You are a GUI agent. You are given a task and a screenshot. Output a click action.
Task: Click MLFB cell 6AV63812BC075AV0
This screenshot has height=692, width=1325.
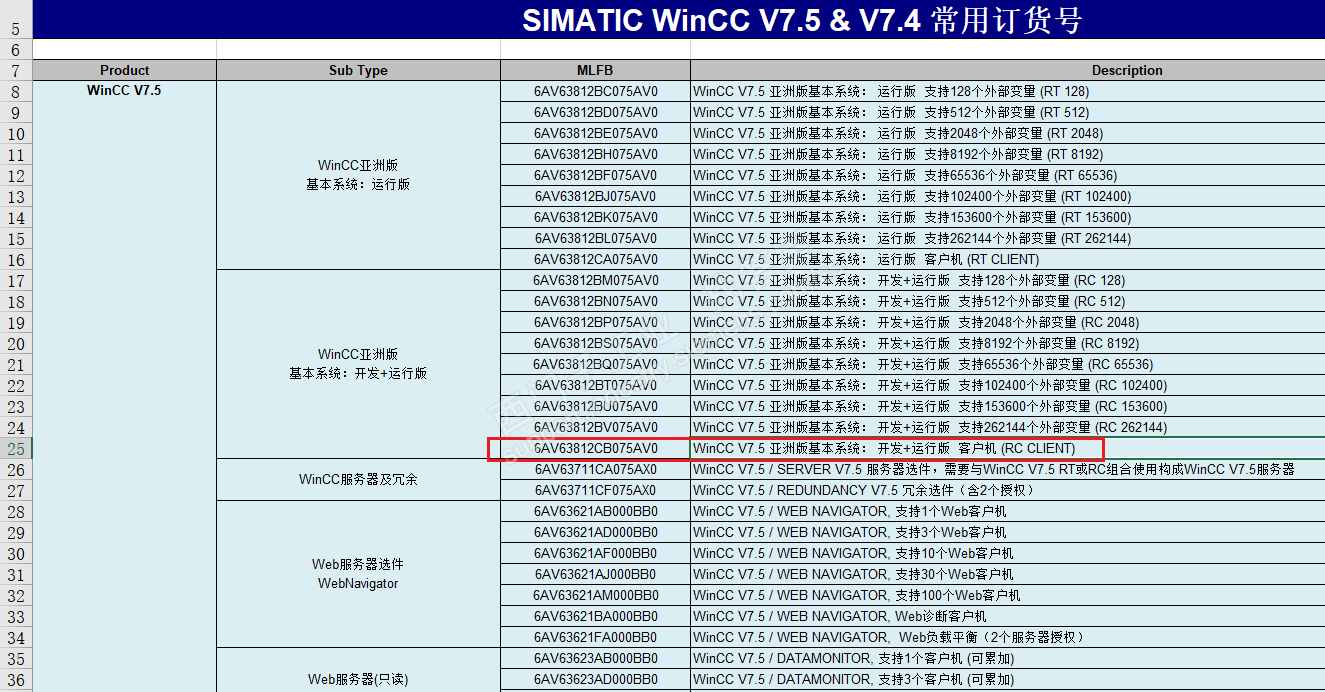pos(595,91)
